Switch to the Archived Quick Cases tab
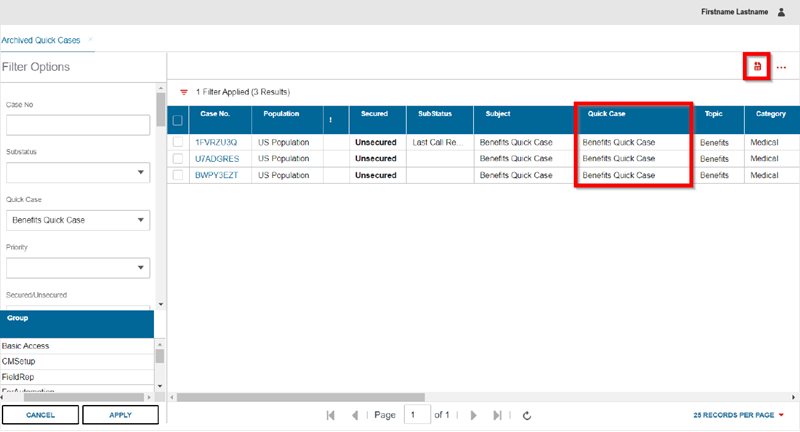This screenshot has width=800, height=432. click(x=41, y=40)
